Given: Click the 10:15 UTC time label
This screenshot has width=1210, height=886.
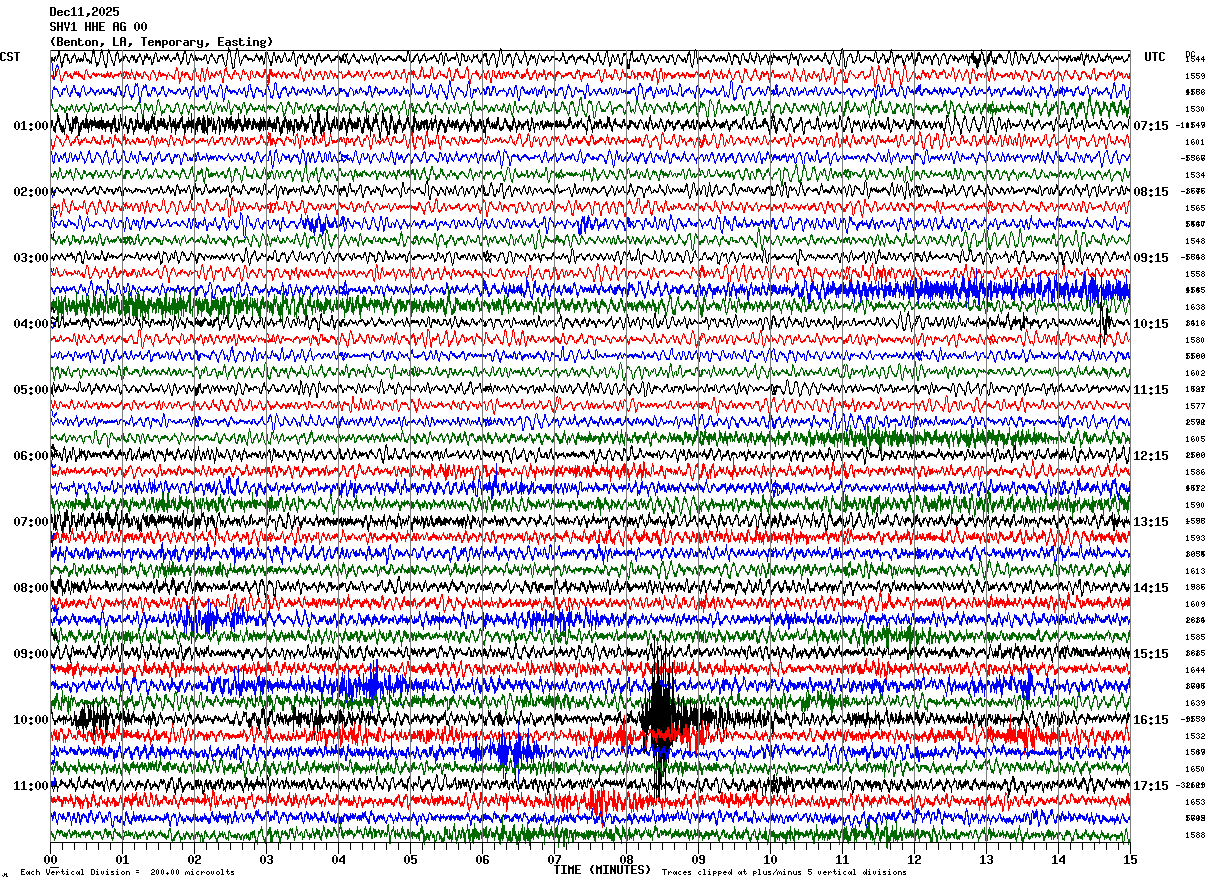Looking at the screenshot, I should [1151, 324].
